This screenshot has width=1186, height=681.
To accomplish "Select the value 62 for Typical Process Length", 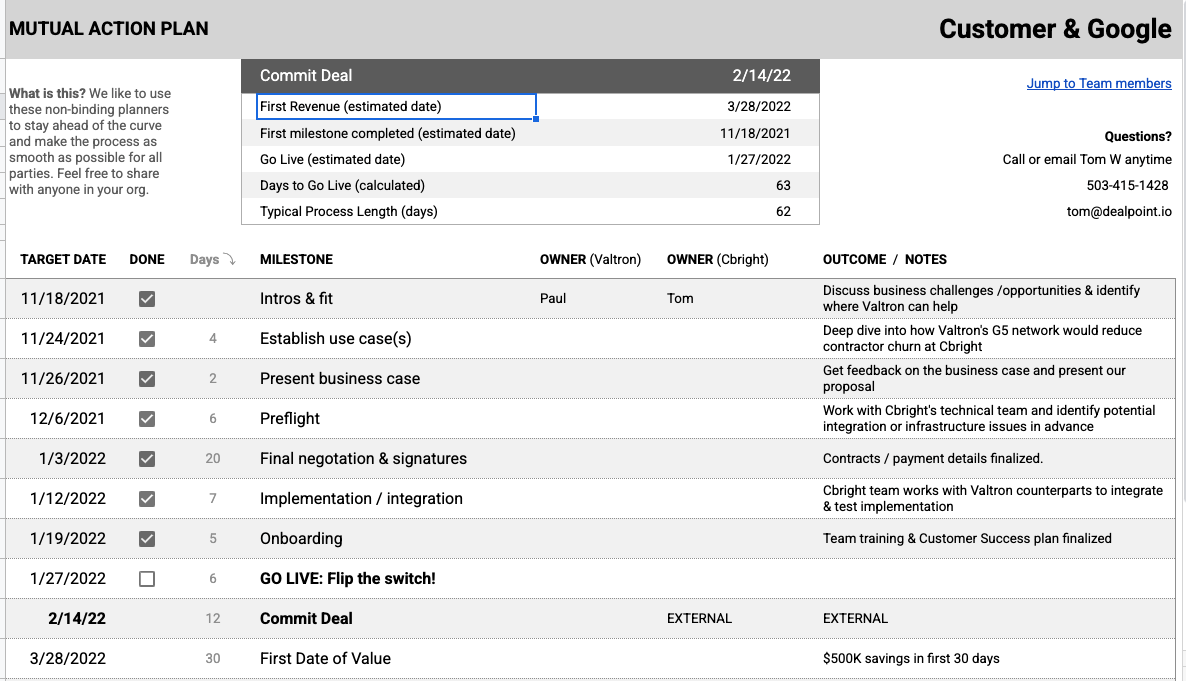I will click(783, 212).
